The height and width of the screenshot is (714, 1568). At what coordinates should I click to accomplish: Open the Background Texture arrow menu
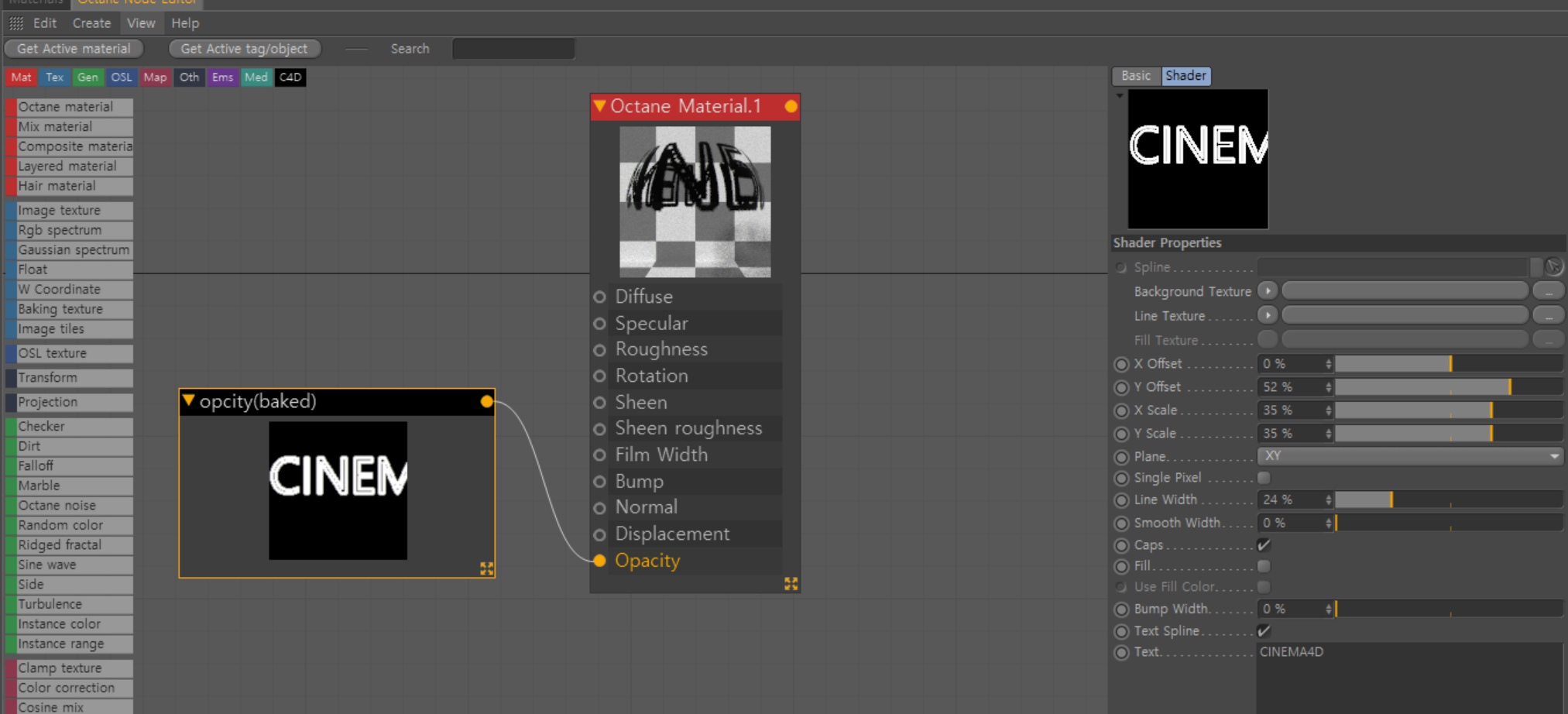1268,291
